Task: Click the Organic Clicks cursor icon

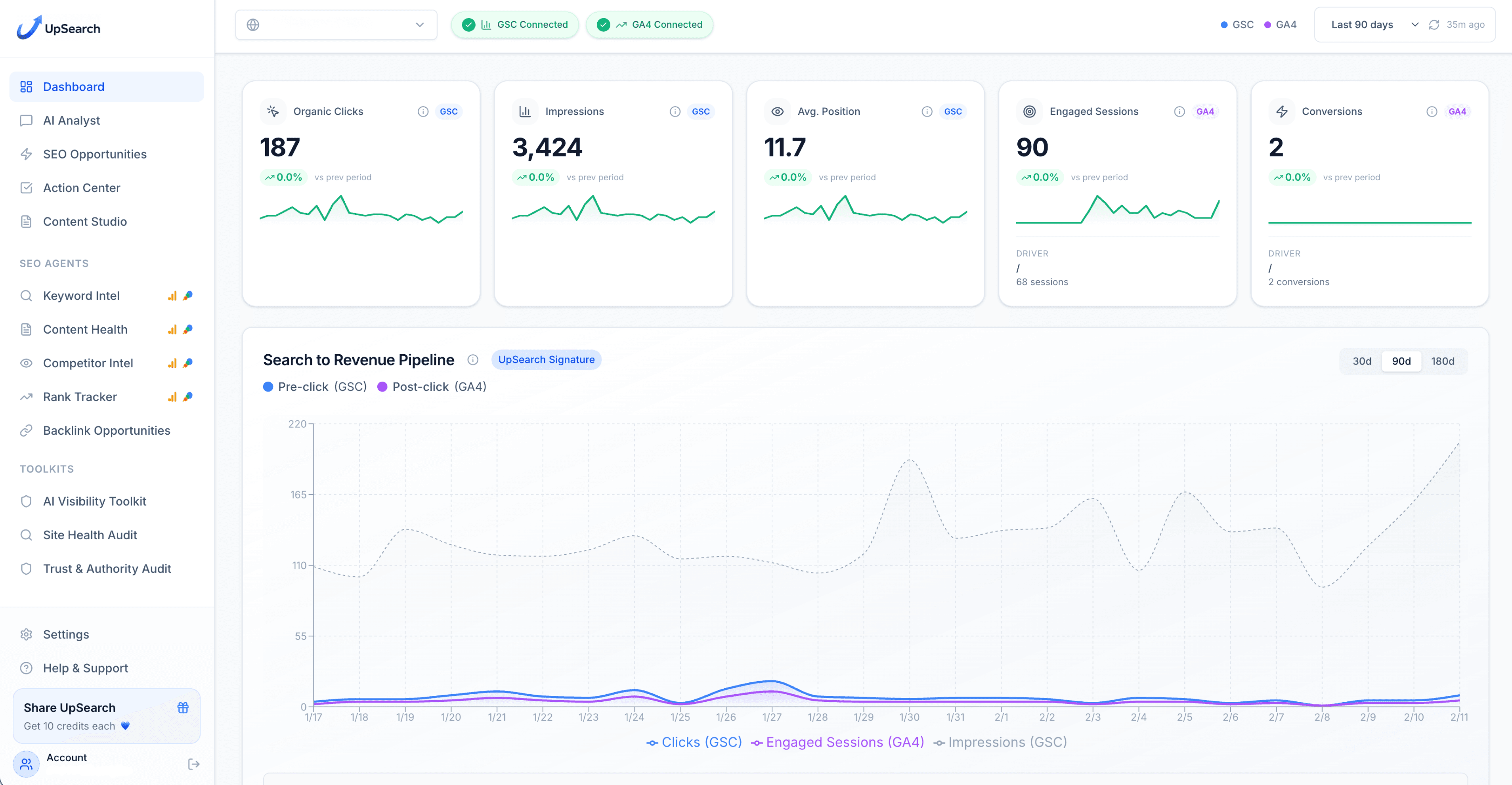Action: pos(273,111)
